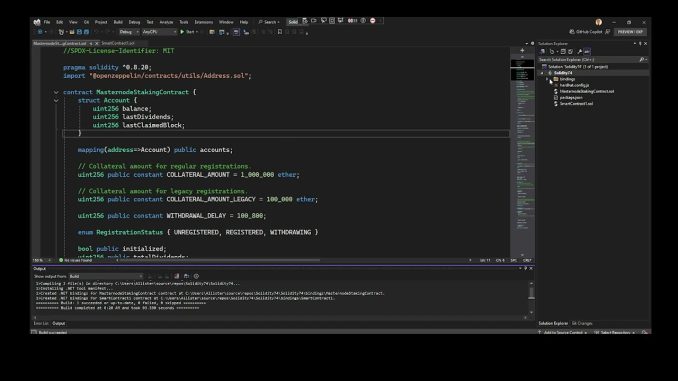Click the red stop icon in title bar
The image size is (678, 381).
point(373,21)
